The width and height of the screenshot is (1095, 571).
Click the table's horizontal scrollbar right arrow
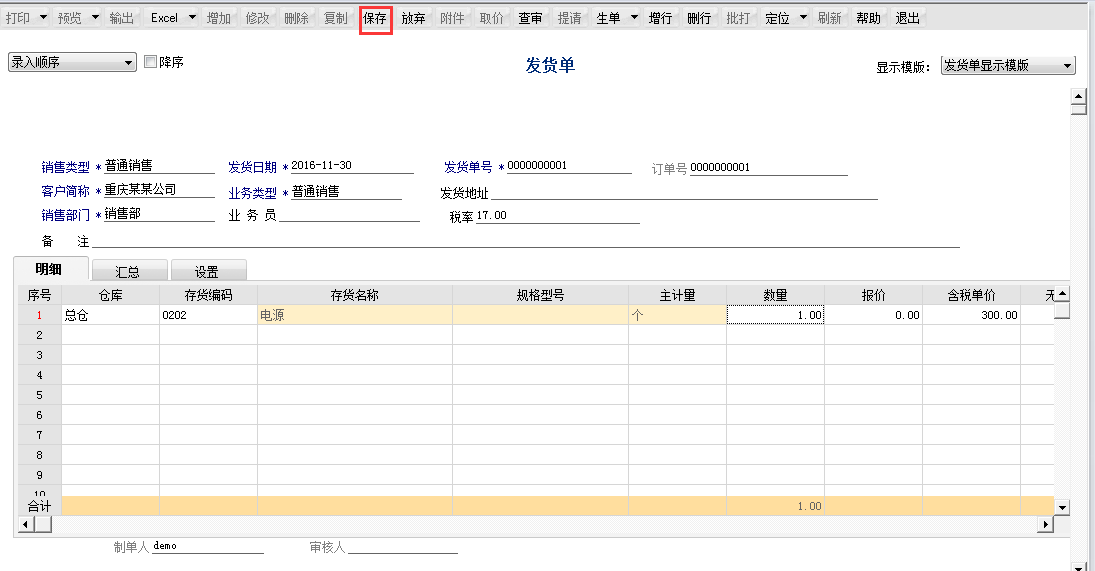pos(1046,524)
